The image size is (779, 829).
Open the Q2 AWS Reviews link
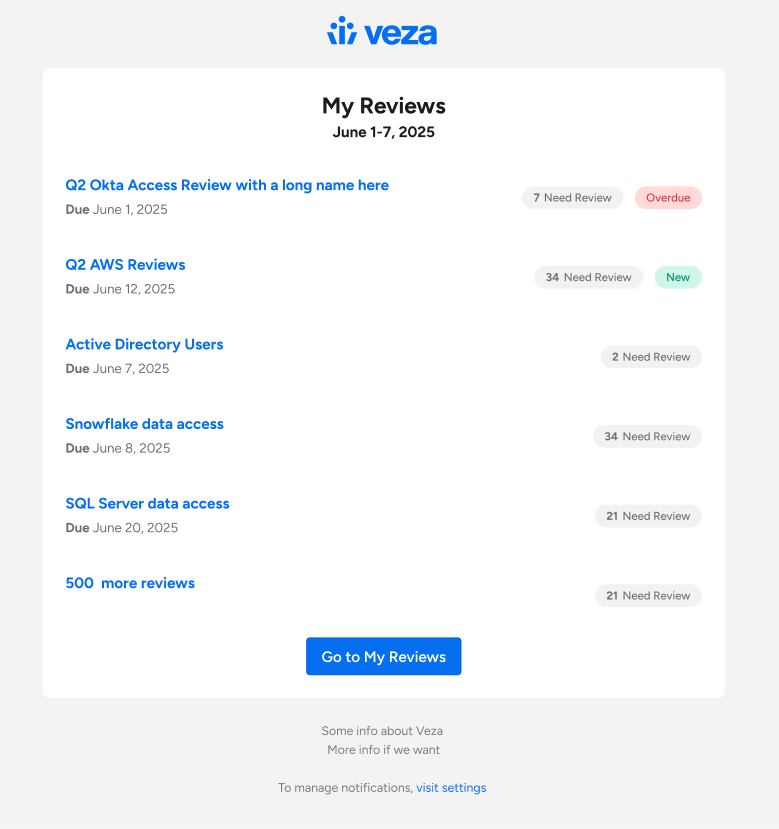[x=125, y=265]
